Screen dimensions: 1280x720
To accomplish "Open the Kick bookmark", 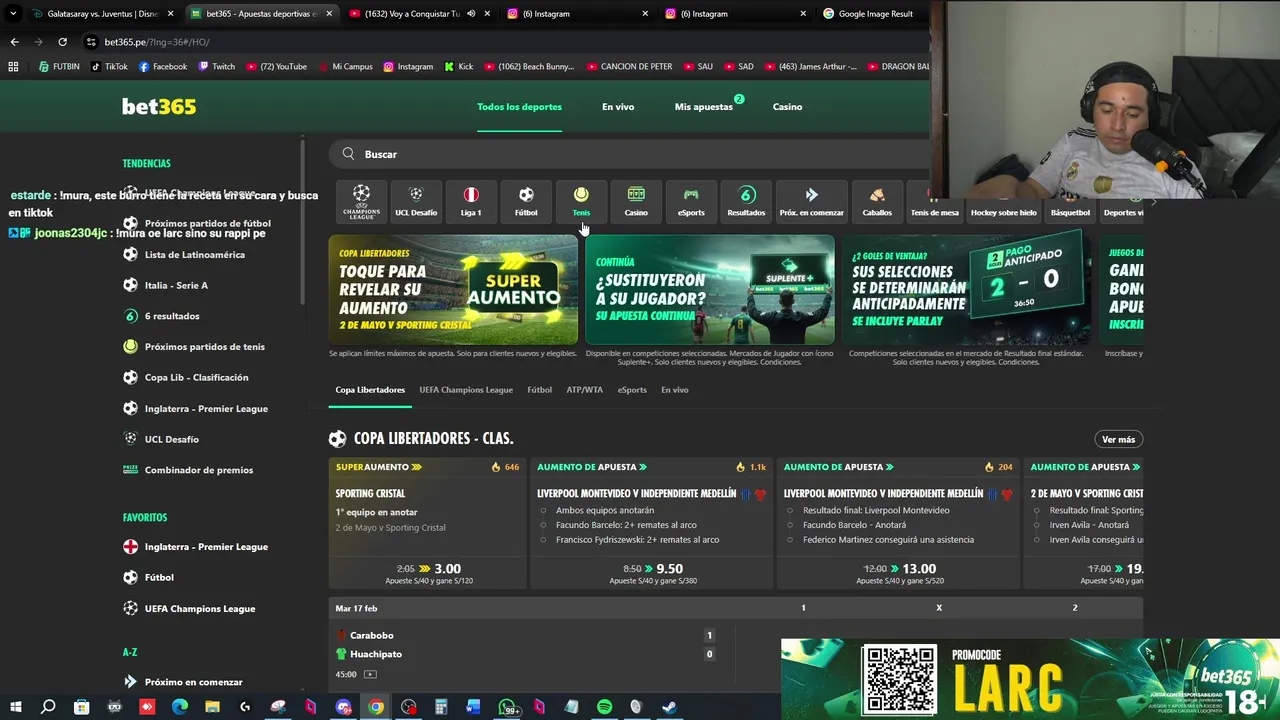I will [458, 67].
